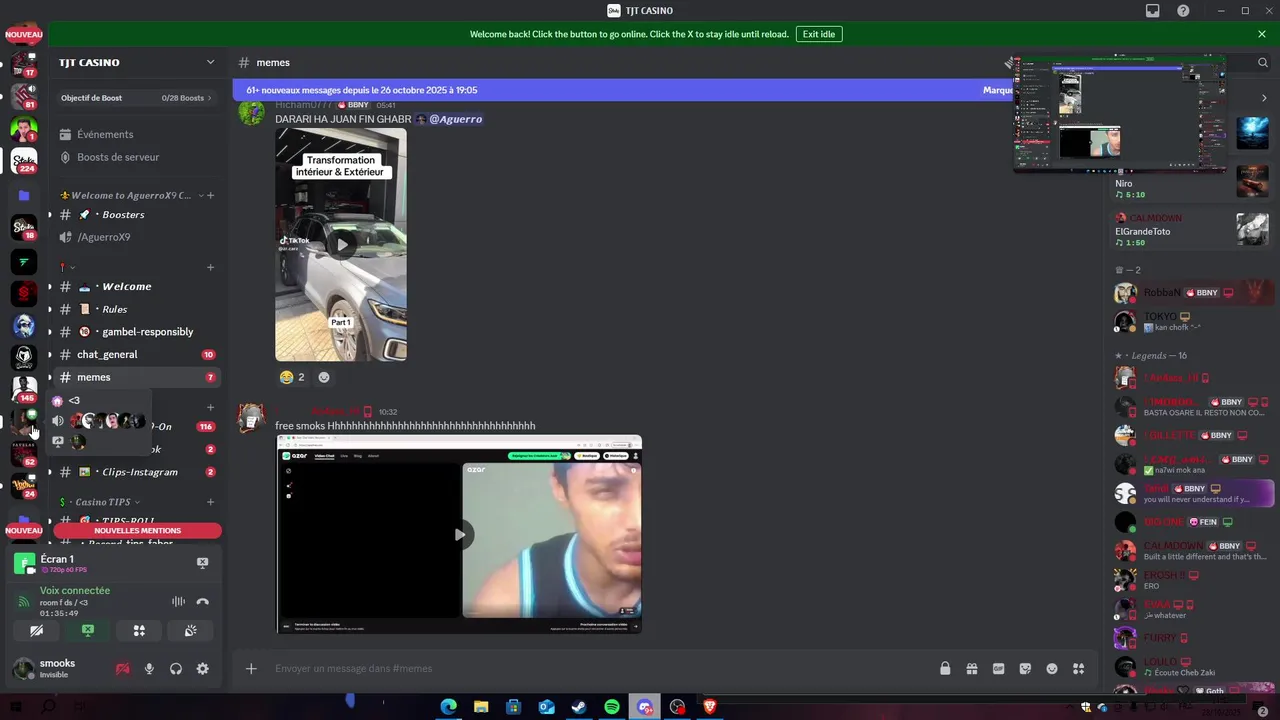Create channel in Welcome to AguerroX9 category

210,195
